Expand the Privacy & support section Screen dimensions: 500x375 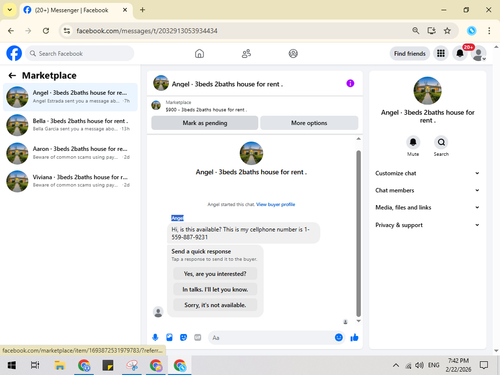pos(427,225)
